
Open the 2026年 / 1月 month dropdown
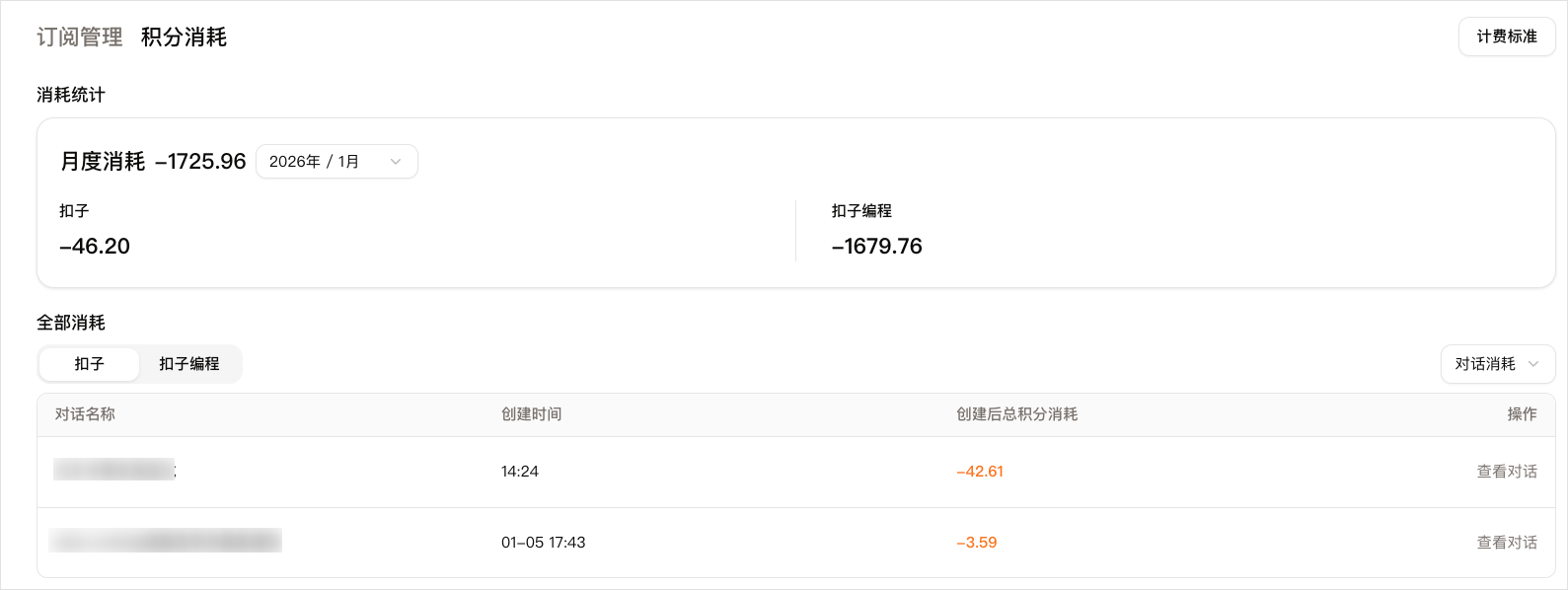[336, 162]
